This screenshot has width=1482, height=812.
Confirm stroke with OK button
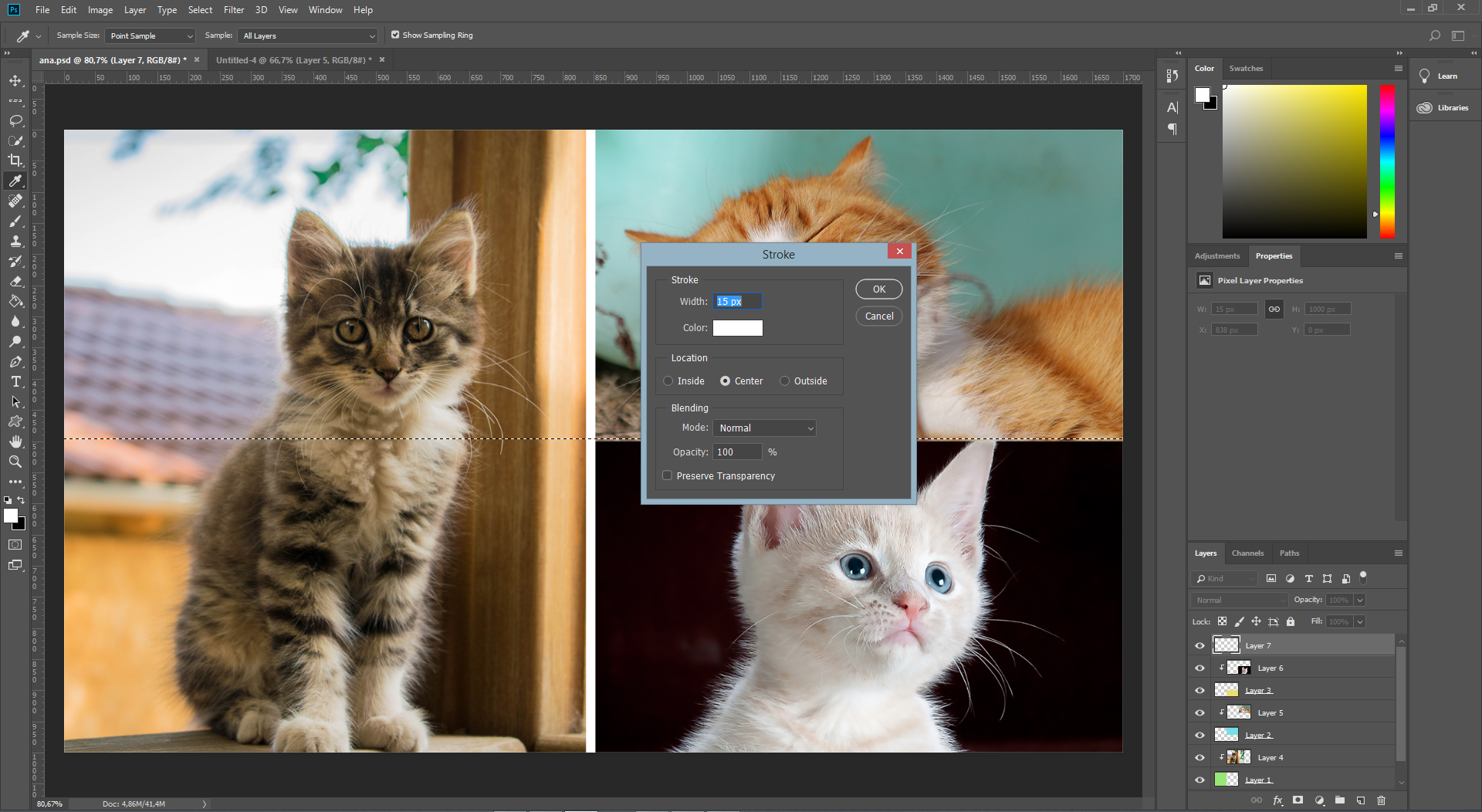pos(879,289)
